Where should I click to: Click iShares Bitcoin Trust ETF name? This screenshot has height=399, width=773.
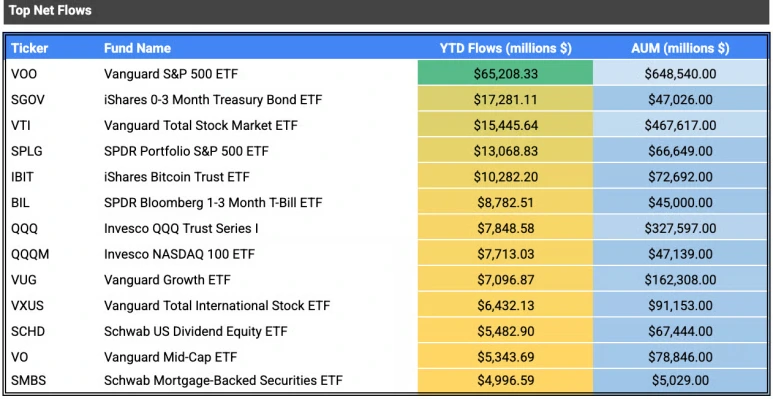pos(176,177)
